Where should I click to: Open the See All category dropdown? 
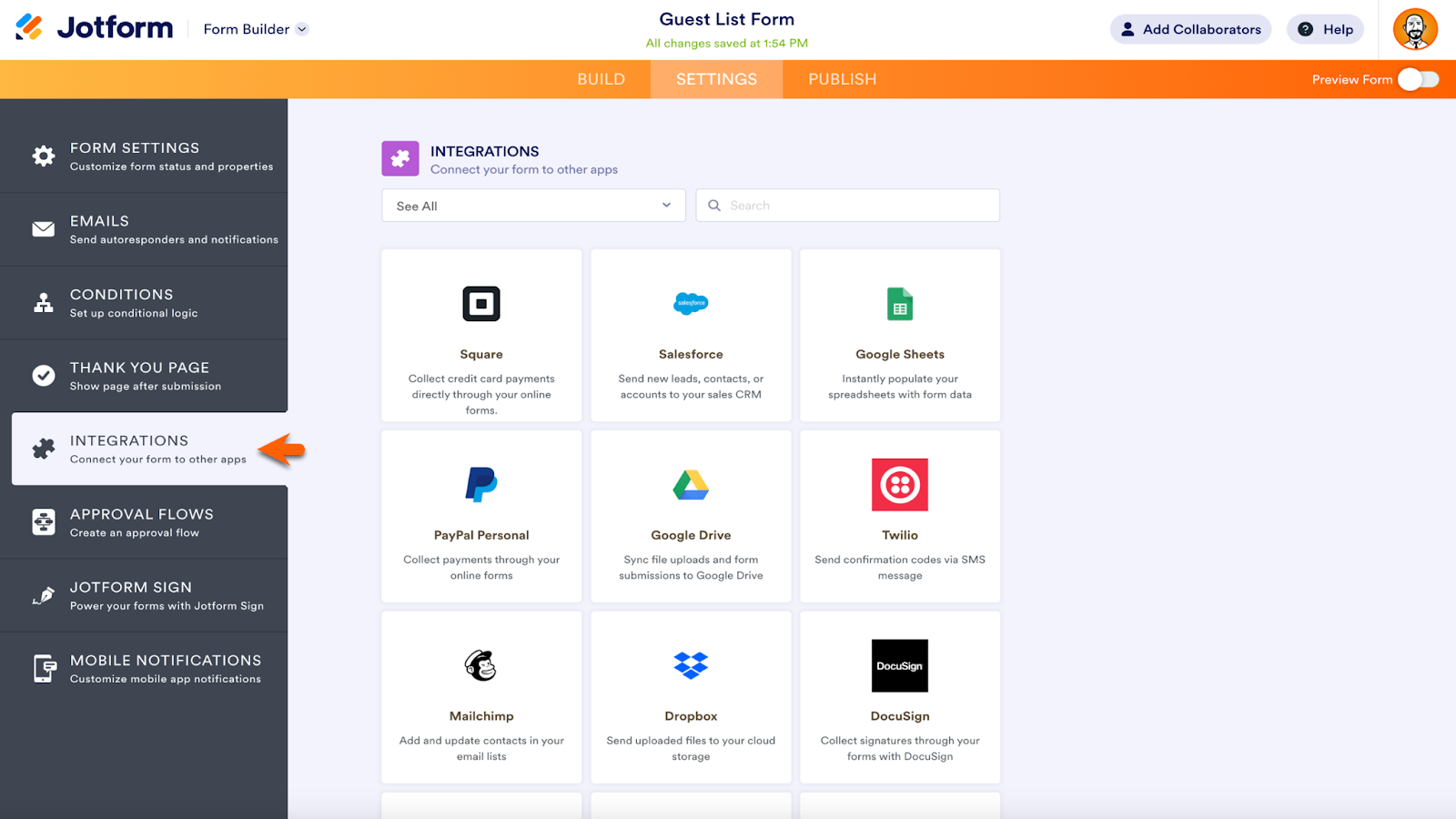(533, 206)
